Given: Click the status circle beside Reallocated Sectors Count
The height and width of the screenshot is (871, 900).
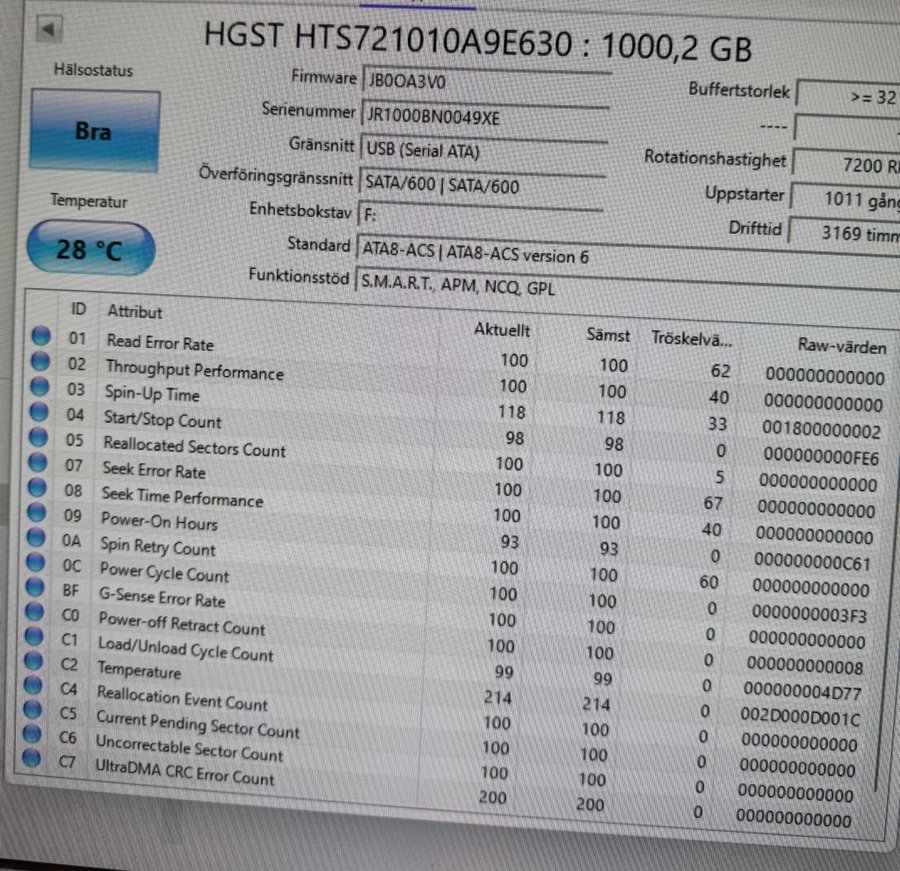Looking at the screenshot, I should pyautogui.click(x=39, y=438).
